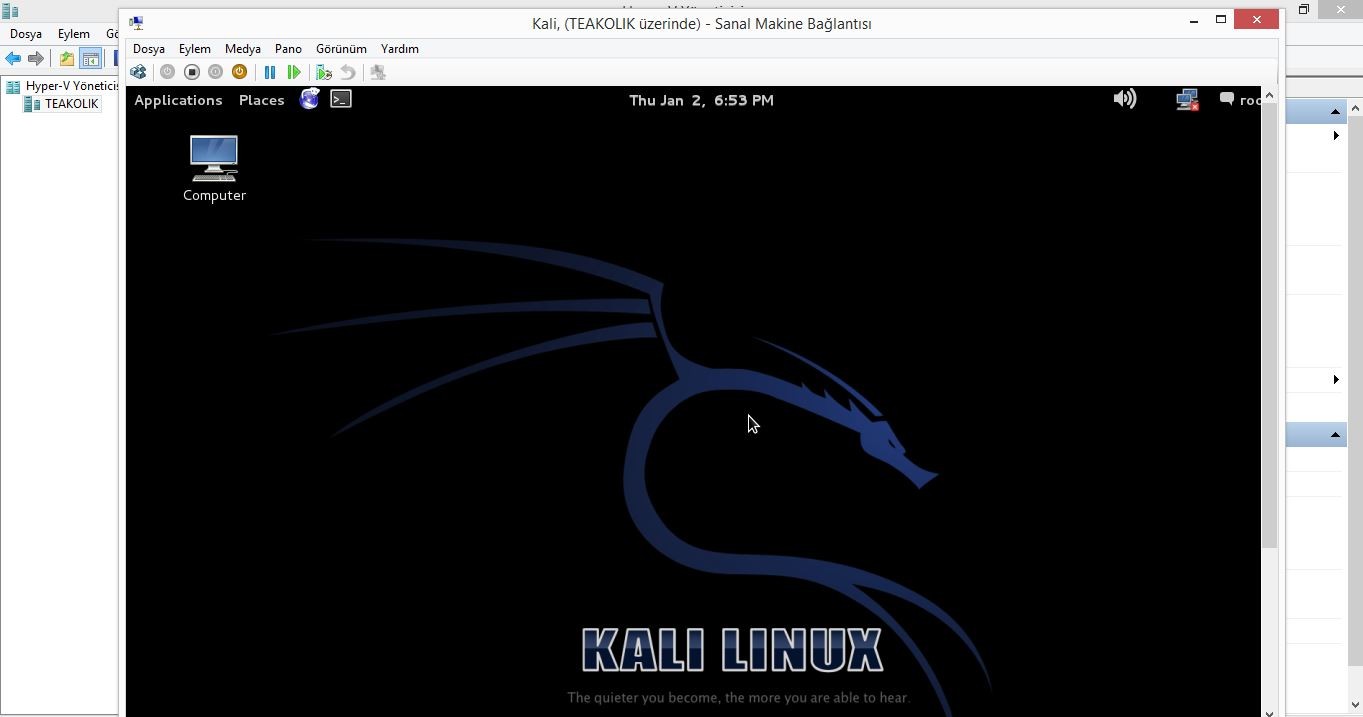Viewport: 1363px width, 717px height.
Task: Collapse the lower Actions pane section
Action: 1335,435
